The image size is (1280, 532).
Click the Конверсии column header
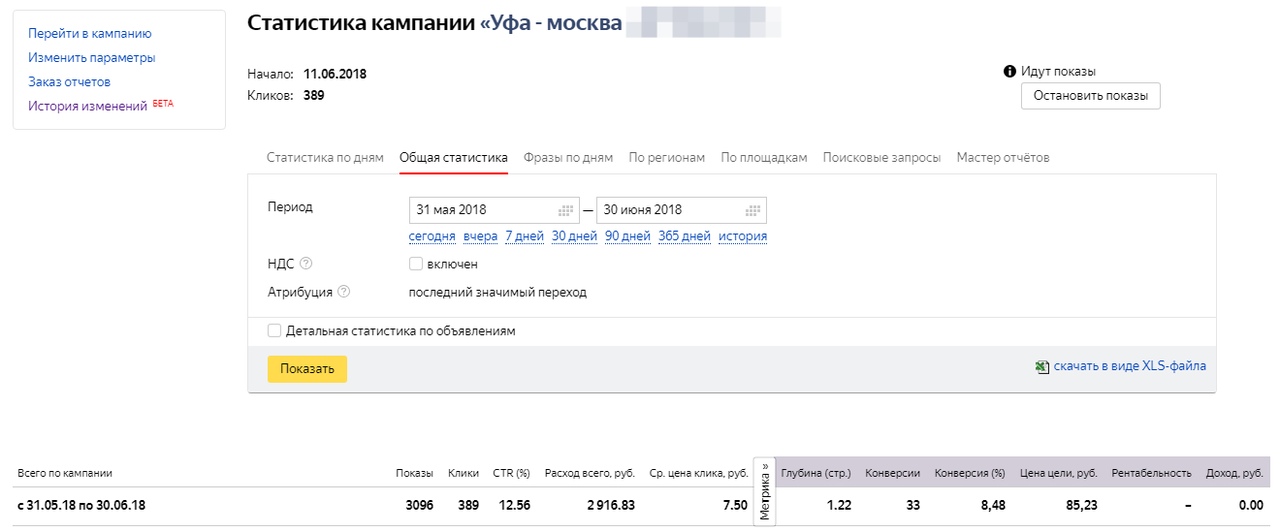click(893, 474)
